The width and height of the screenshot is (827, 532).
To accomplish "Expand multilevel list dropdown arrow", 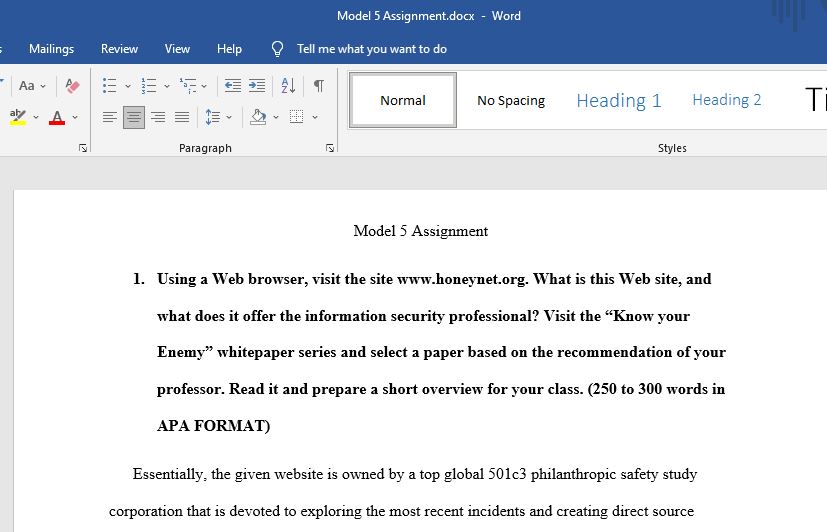I will pyautogui.click(x=204, y=86).
